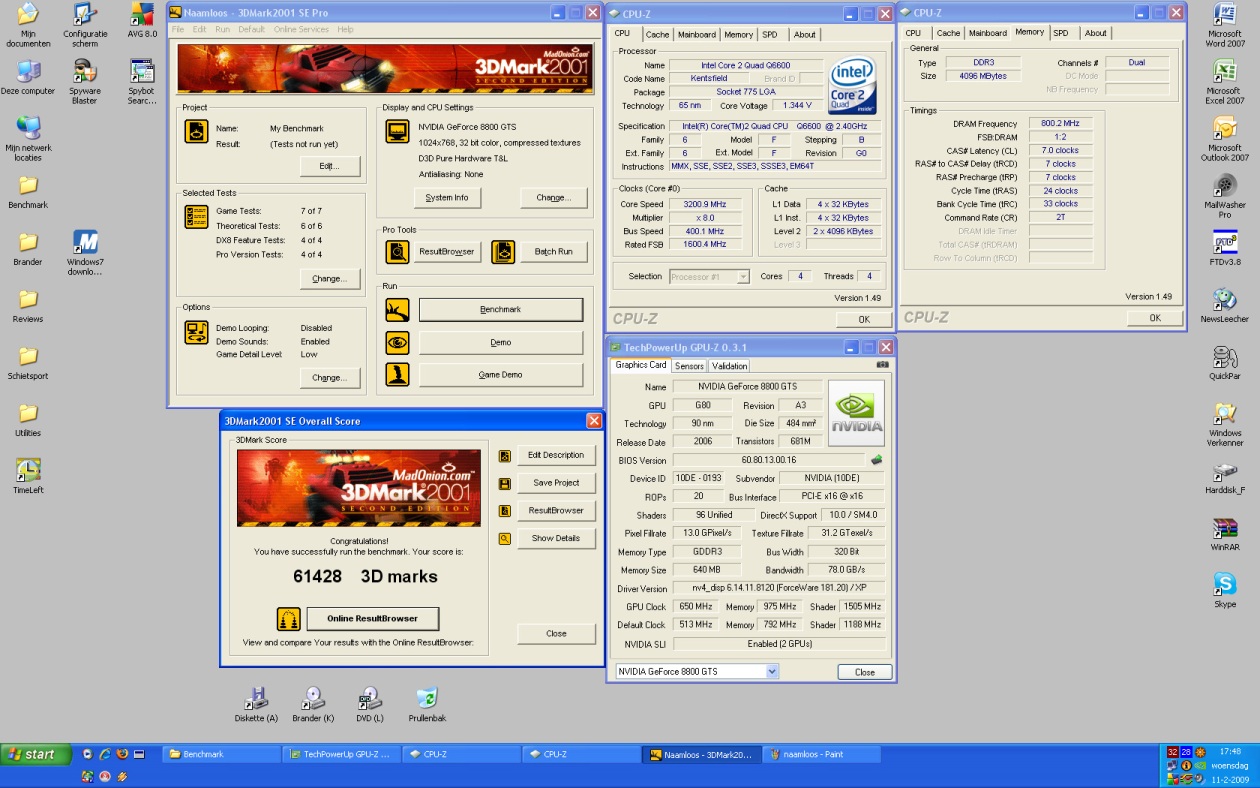Viewport: 1260px width, 788px height.
Task: Open the Help menu in 3DMark2001
Action: [345, 29]
